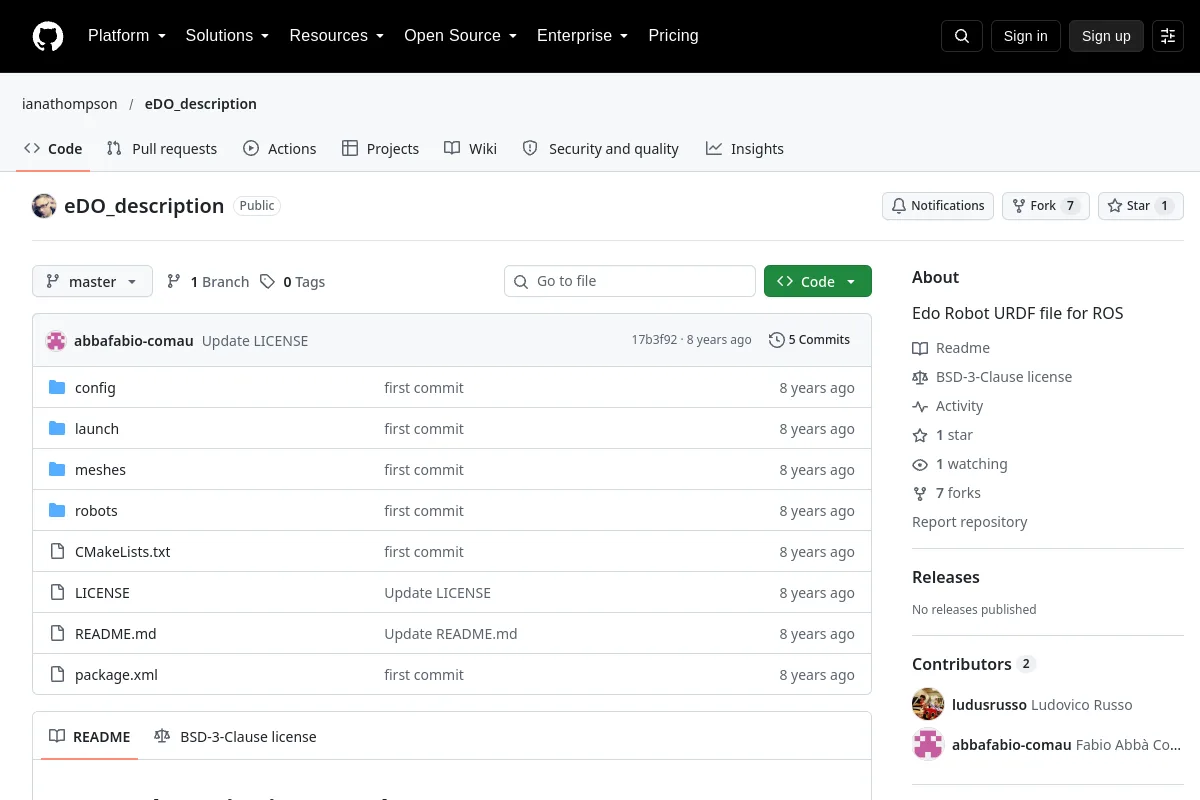Screen dimensions: 1200x800
Task: Open the Update README.md commit message
Action: (451, 634)
